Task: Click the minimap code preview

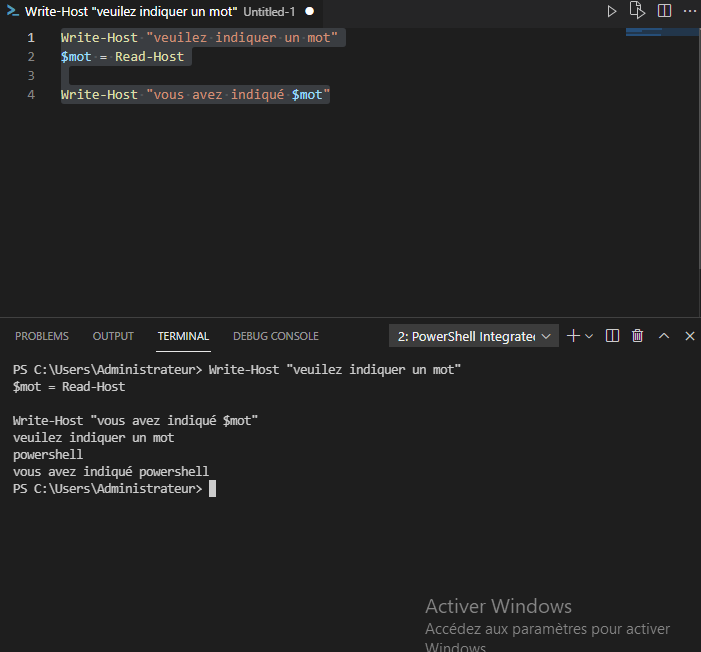Action: click(650, 33)
